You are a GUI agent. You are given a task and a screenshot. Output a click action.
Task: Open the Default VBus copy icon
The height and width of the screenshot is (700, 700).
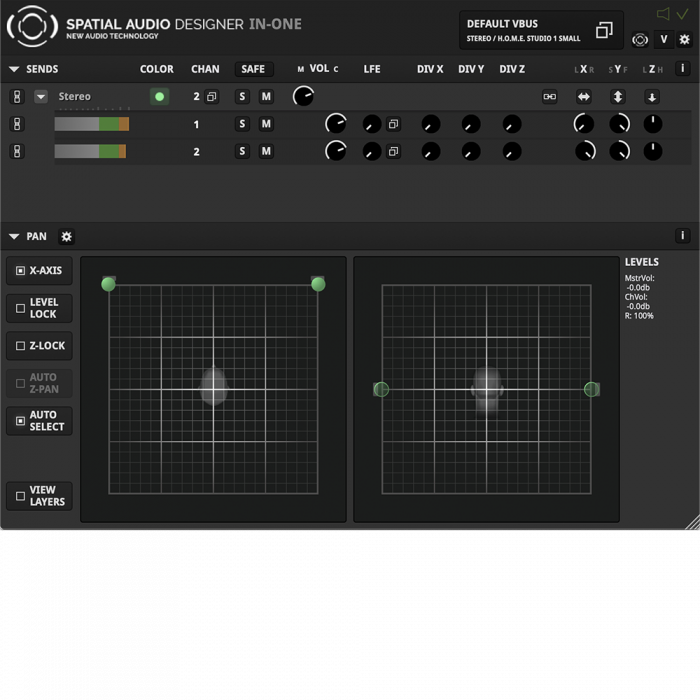[604, 30]
